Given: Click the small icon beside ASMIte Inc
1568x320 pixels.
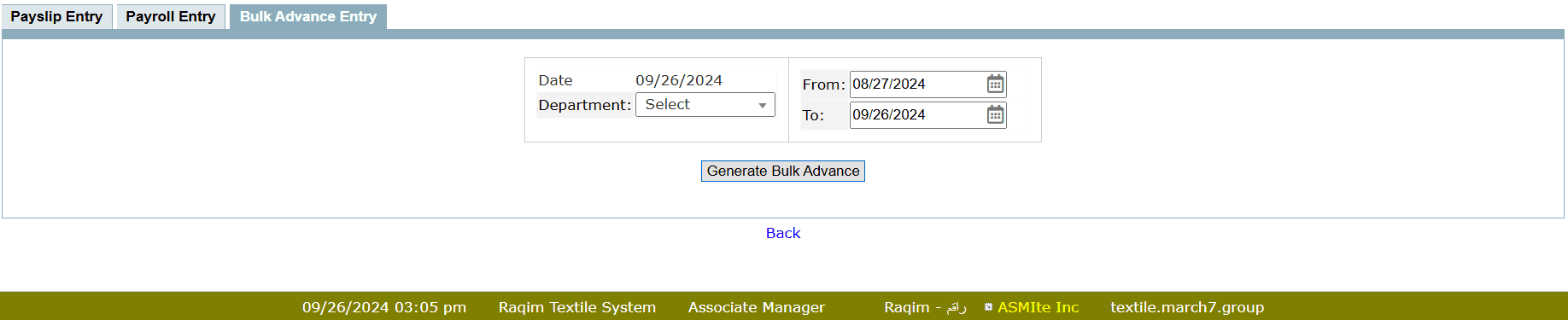Looking at the screenshot, I should (988, 307).
